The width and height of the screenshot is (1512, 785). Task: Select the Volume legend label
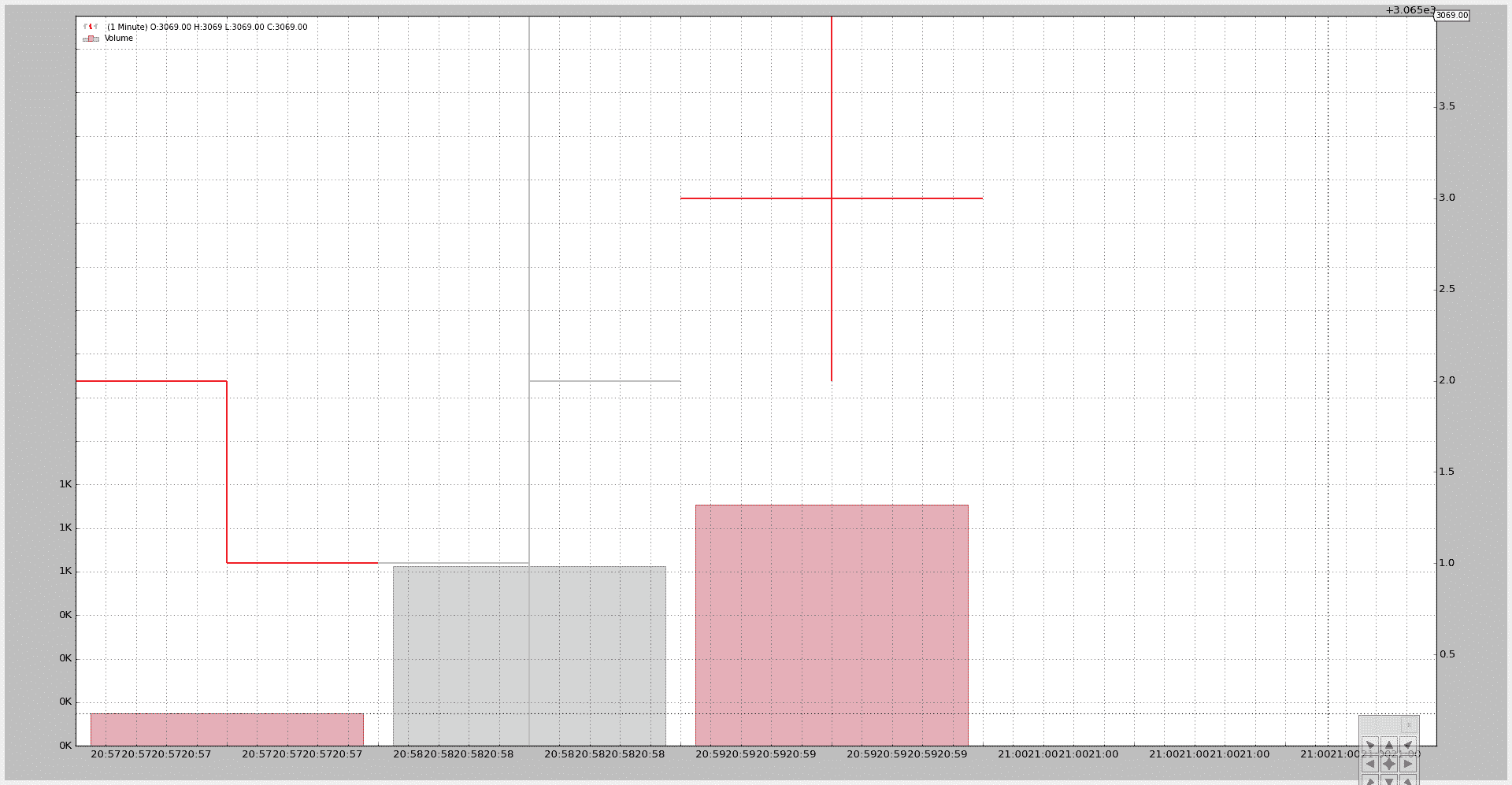tap(119, 39)
